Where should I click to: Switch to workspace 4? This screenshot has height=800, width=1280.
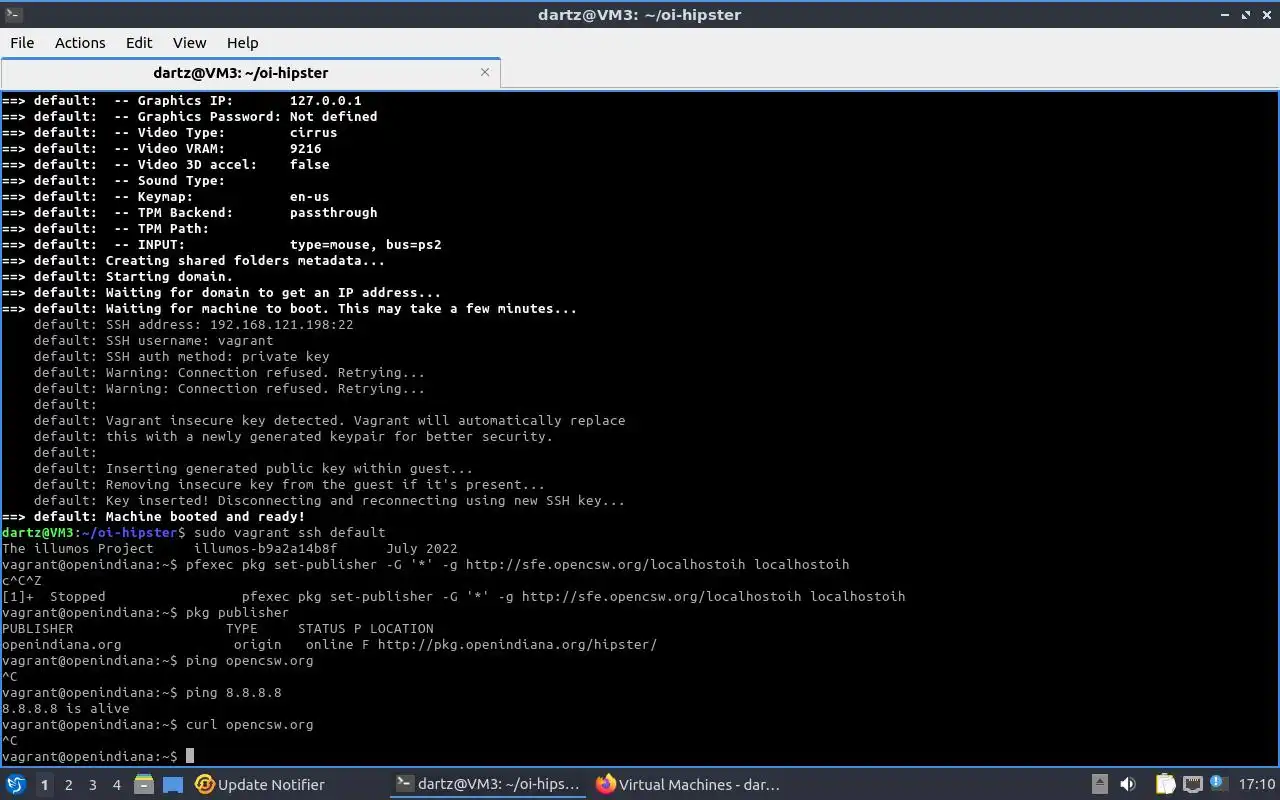[116, 785]
